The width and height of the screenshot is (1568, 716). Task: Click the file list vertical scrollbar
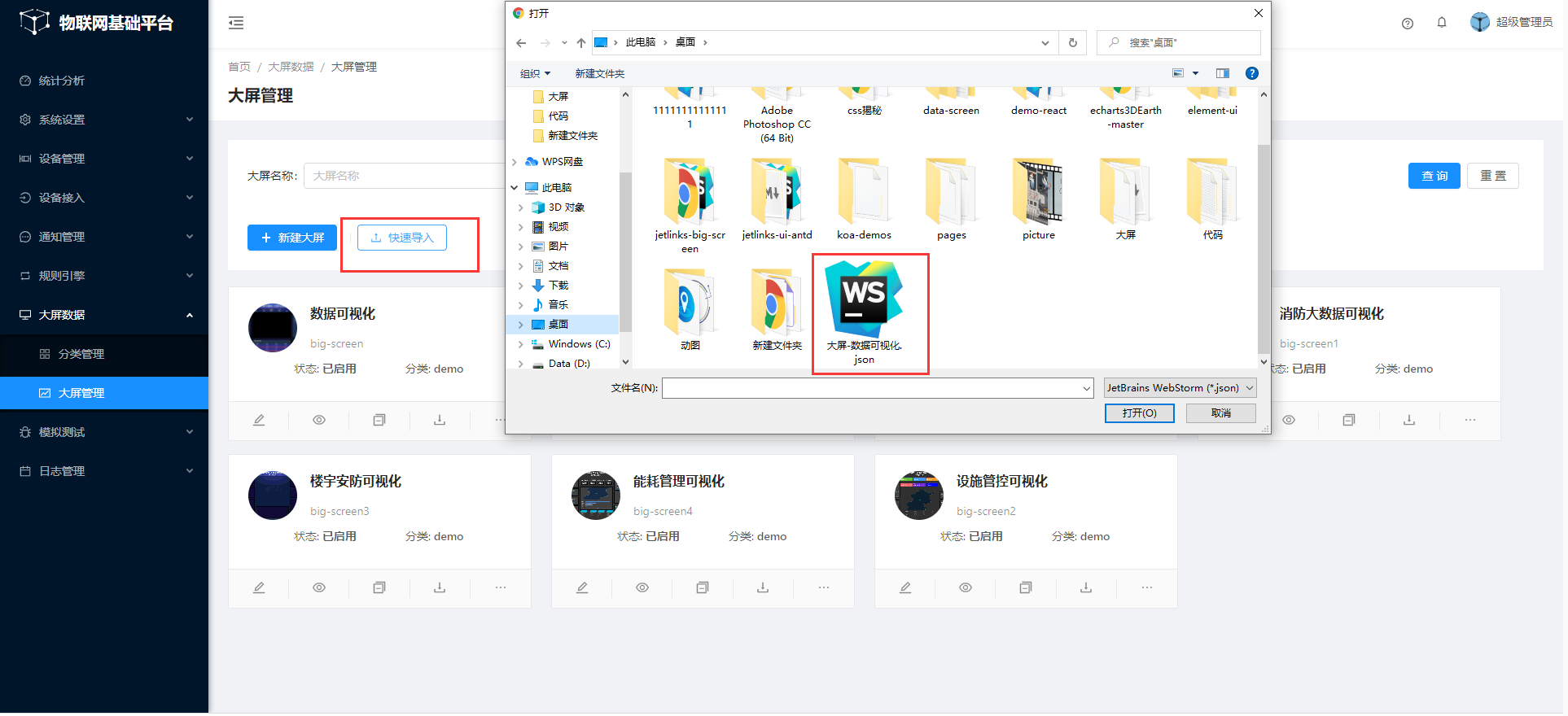click(1264, 244)
